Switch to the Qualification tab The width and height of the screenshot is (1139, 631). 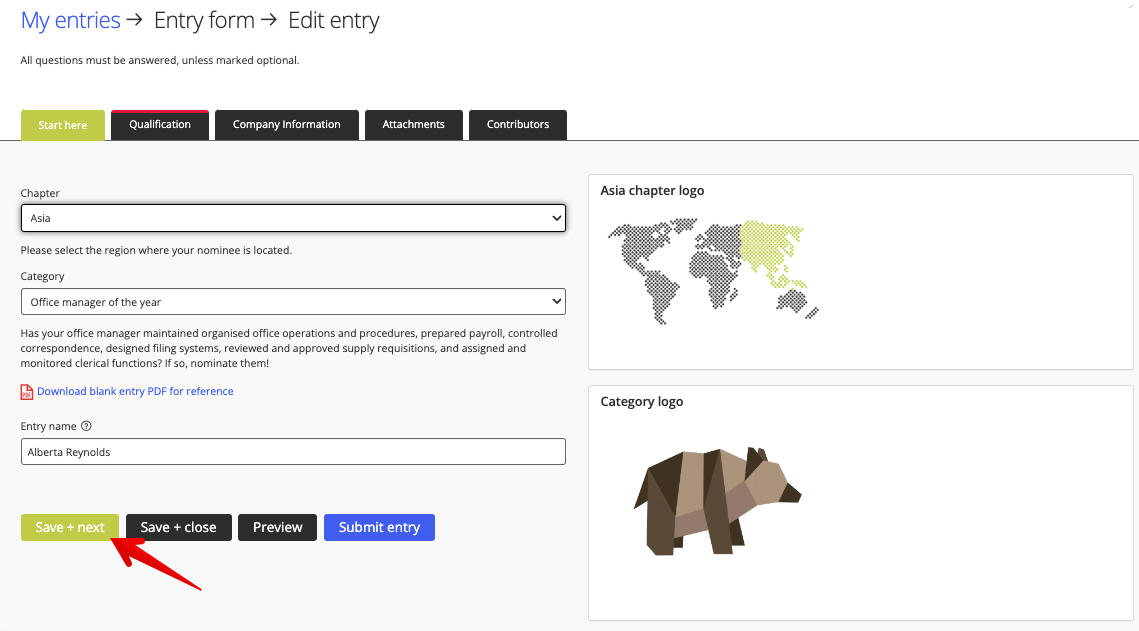159,124
